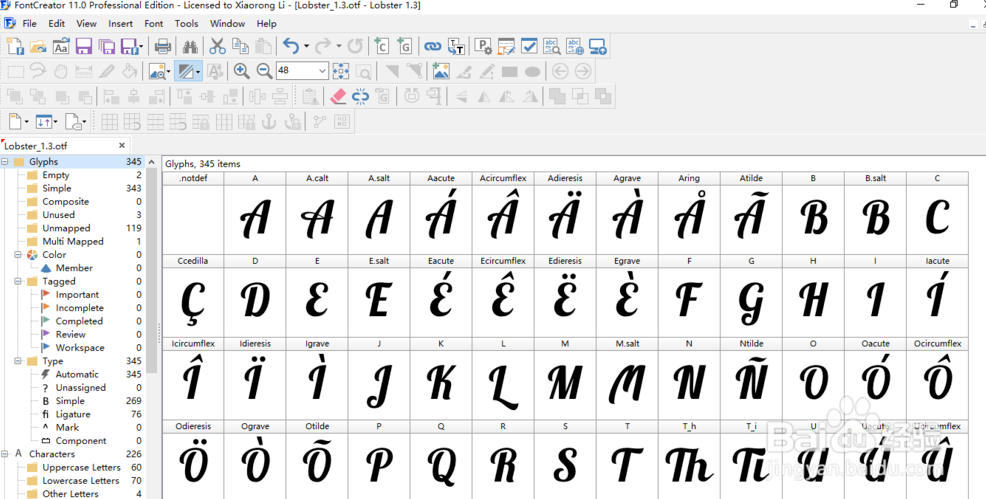Select the Color category in the glyph tree
The image size is (986, 499).
[x=54, y=255]
